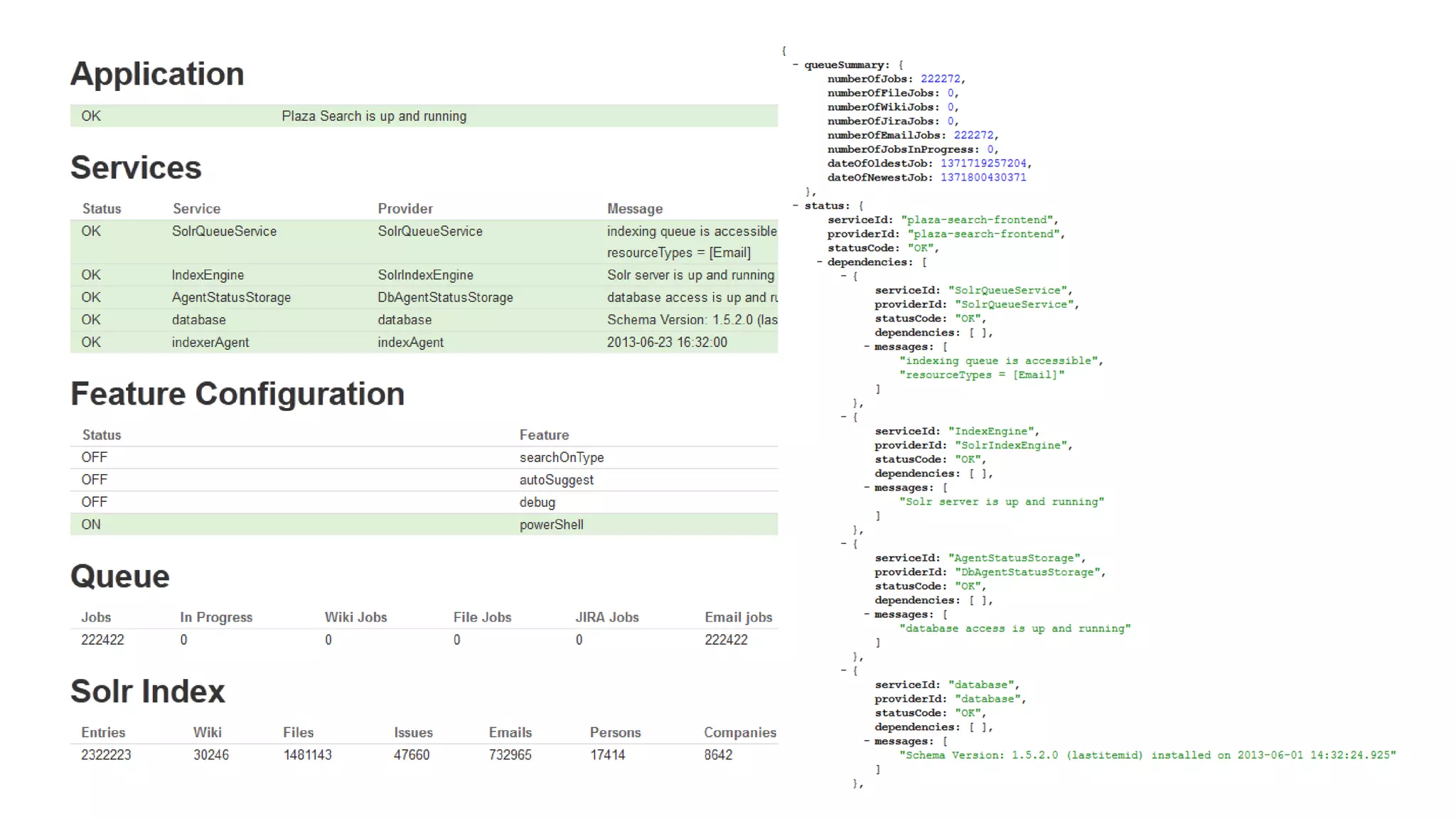Click the Email jobs count 222422

pos(725,640)
